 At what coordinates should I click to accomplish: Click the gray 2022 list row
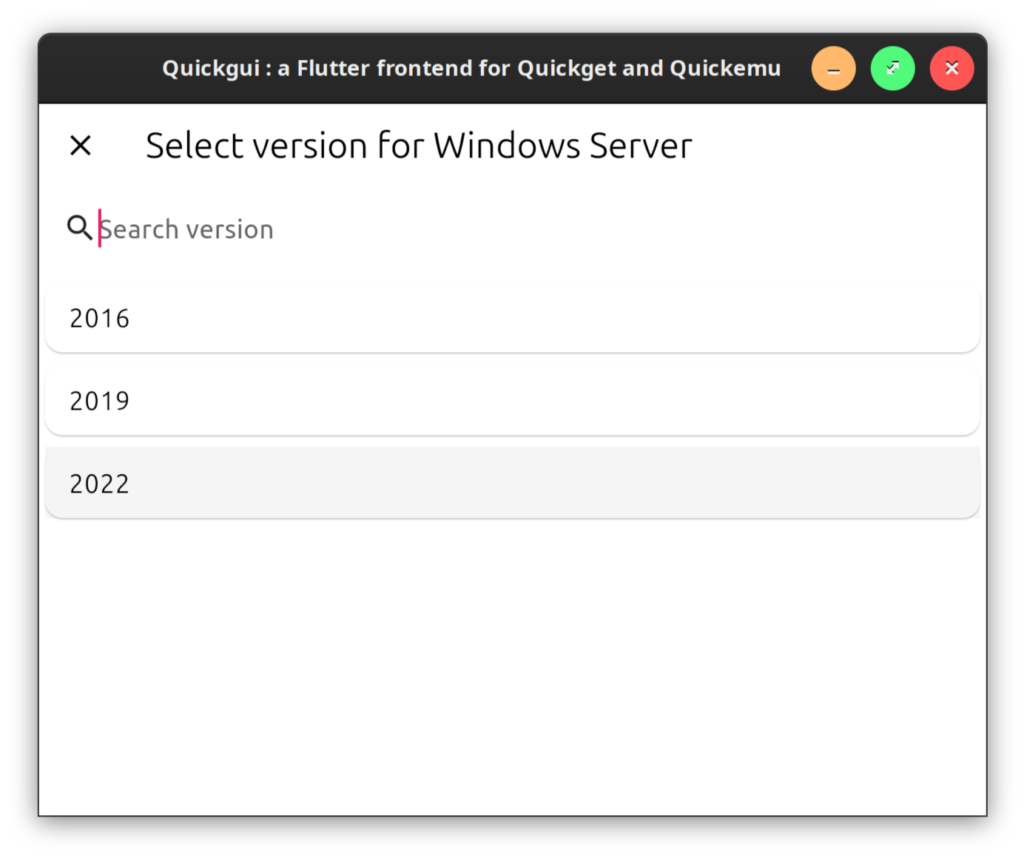tap(512, 484)
